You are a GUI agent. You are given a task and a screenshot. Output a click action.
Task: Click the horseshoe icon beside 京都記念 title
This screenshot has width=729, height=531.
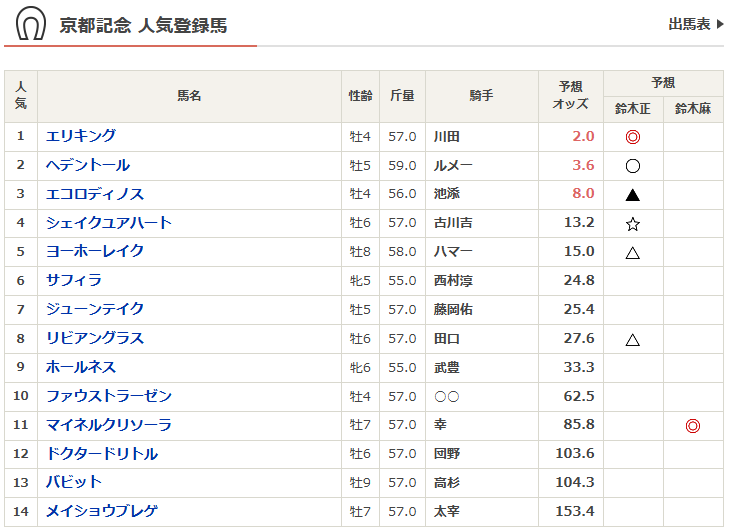click(x=31, y=23)
